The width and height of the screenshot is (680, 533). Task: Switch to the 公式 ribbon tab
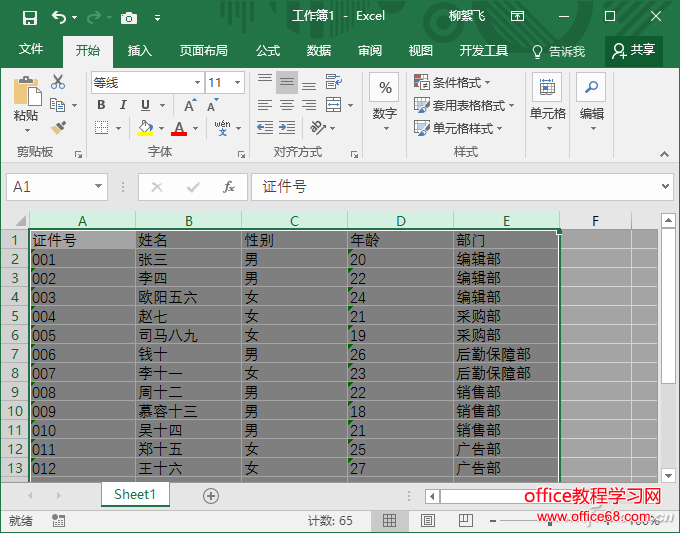click(x=268, y=50)
